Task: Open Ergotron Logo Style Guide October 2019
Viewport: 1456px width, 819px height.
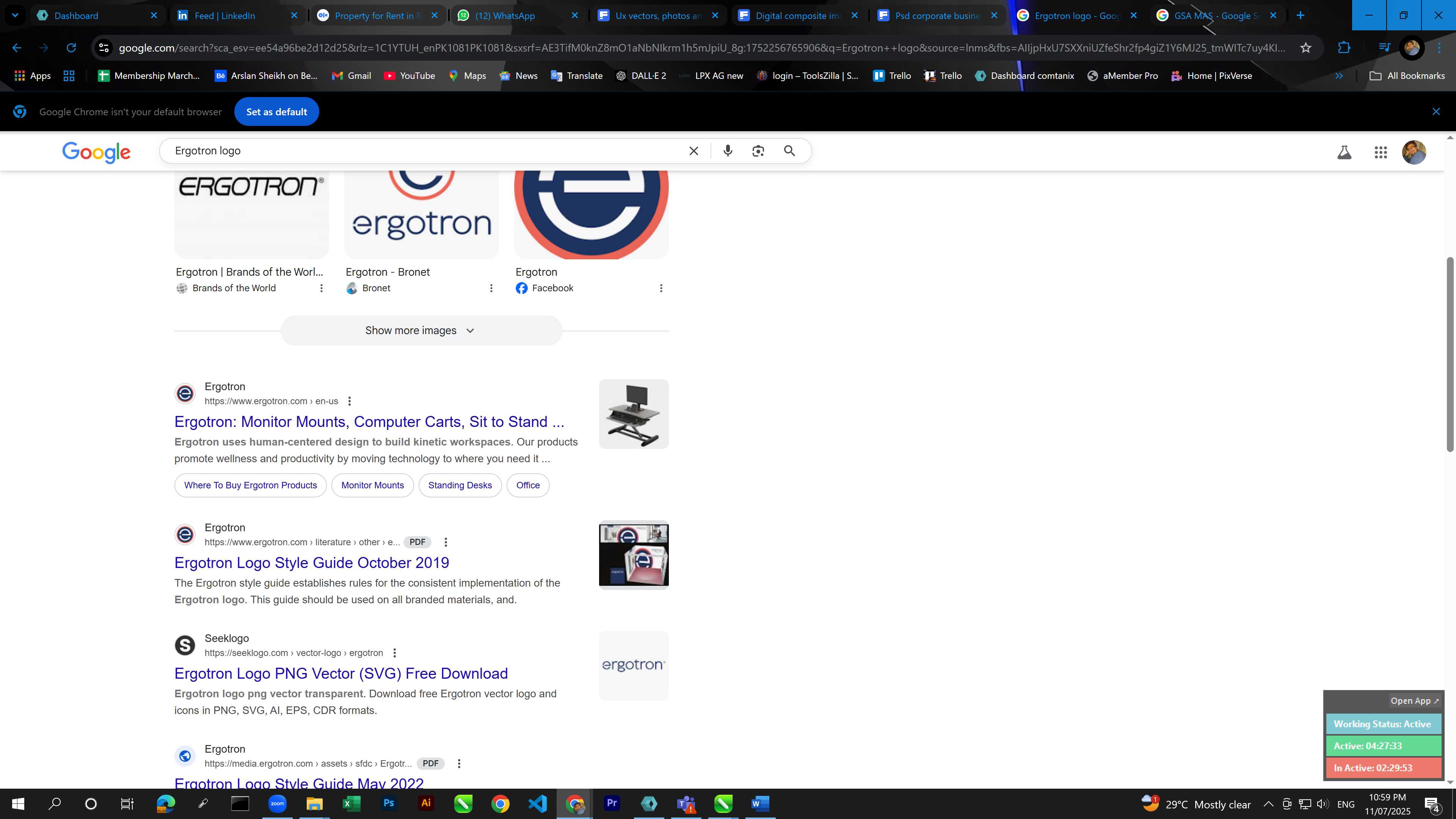Action: (x=311, y=563)
